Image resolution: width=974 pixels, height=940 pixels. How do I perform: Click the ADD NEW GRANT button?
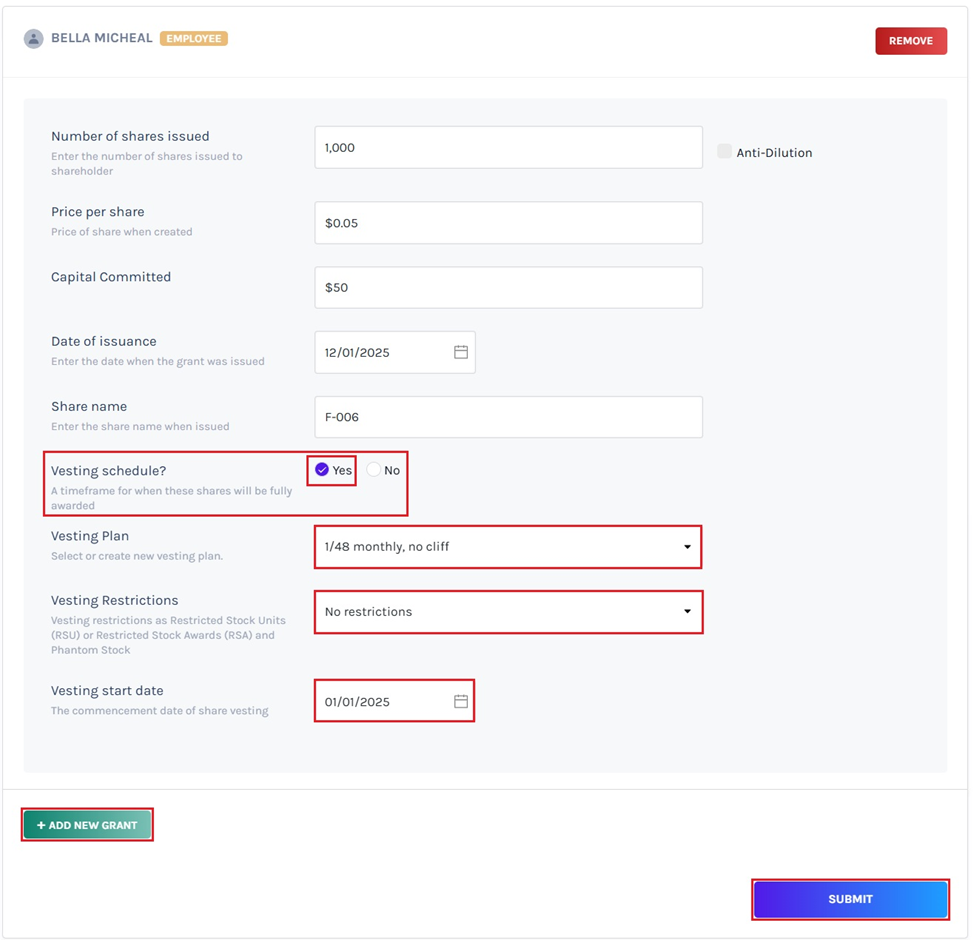pyautogui.click(x=88, y=825)
